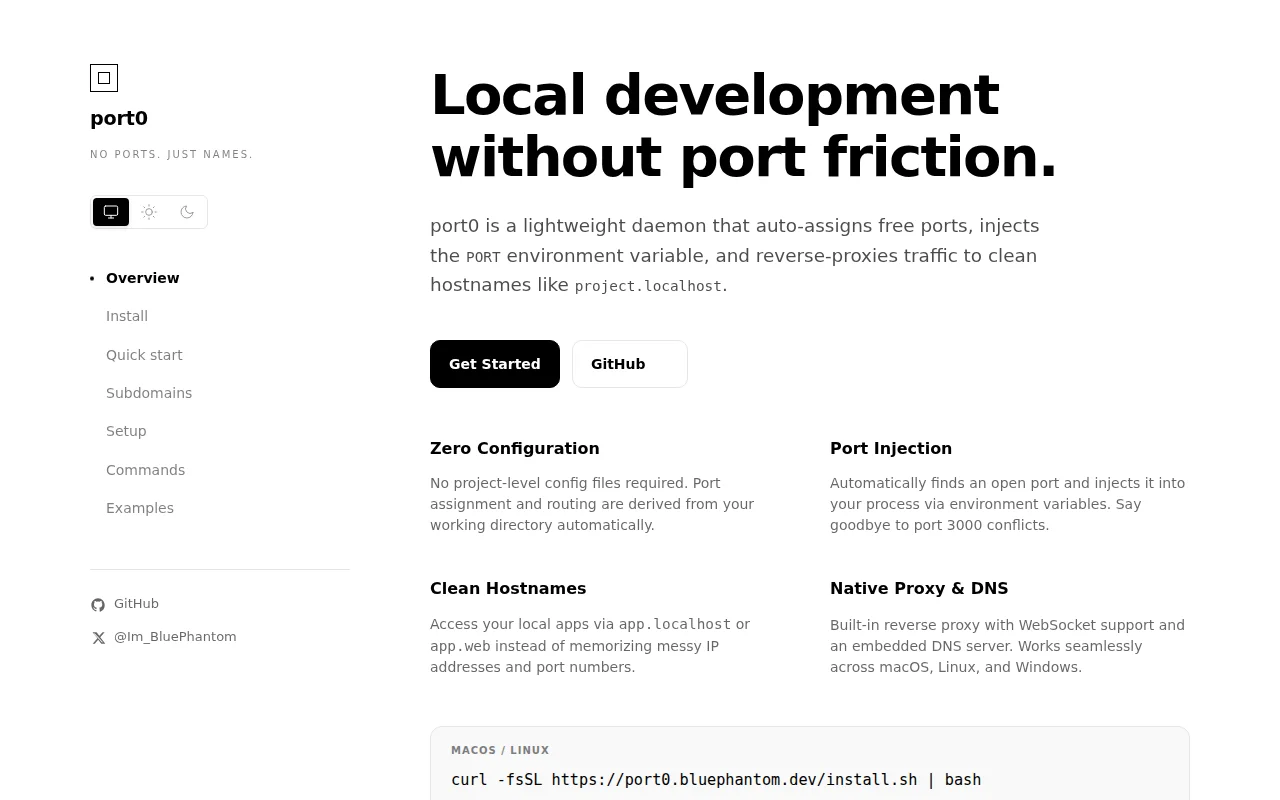Open the Examples nav item

tap(140, 508)
